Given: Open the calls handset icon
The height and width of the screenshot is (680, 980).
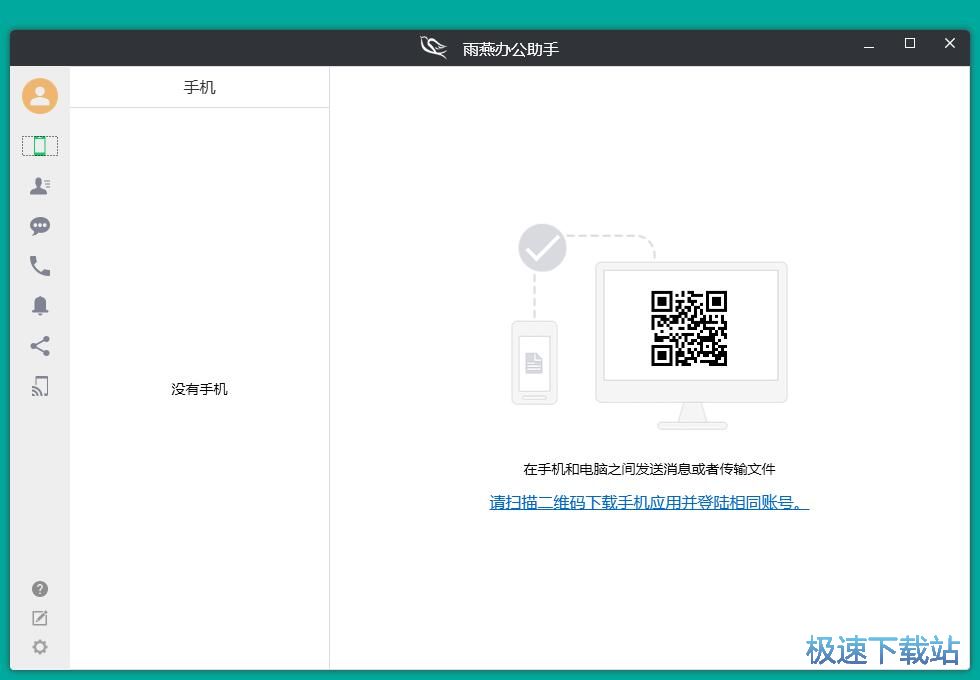Looking at the screenshot, I should click(x=40, y=266).
